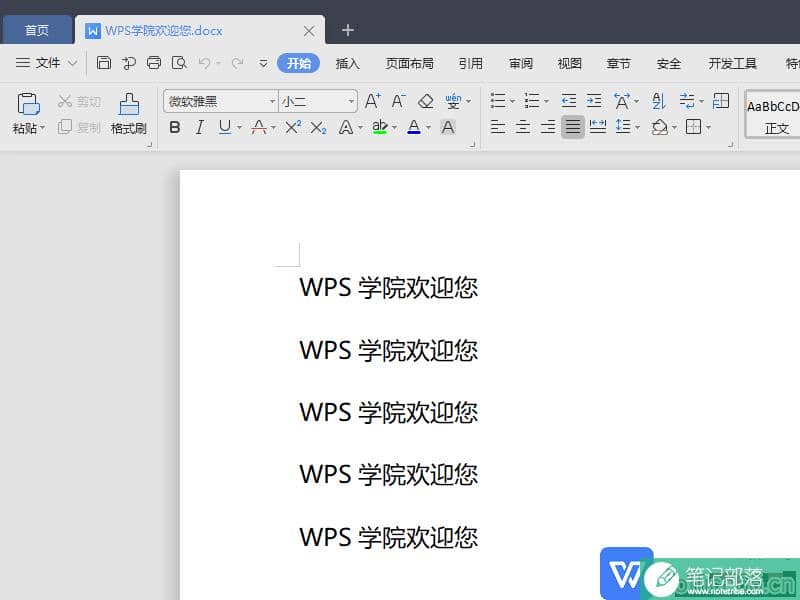Open the 粘贴 paste options arrow

click(42, 128)
